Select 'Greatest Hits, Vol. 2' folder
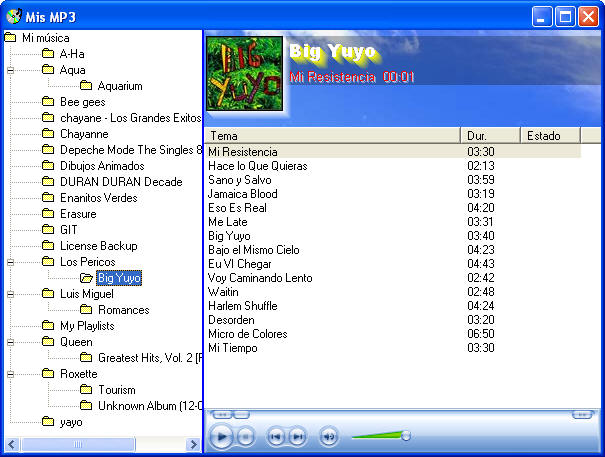The height and width of the screenshot is (457, 605). [x=150, y=358]
